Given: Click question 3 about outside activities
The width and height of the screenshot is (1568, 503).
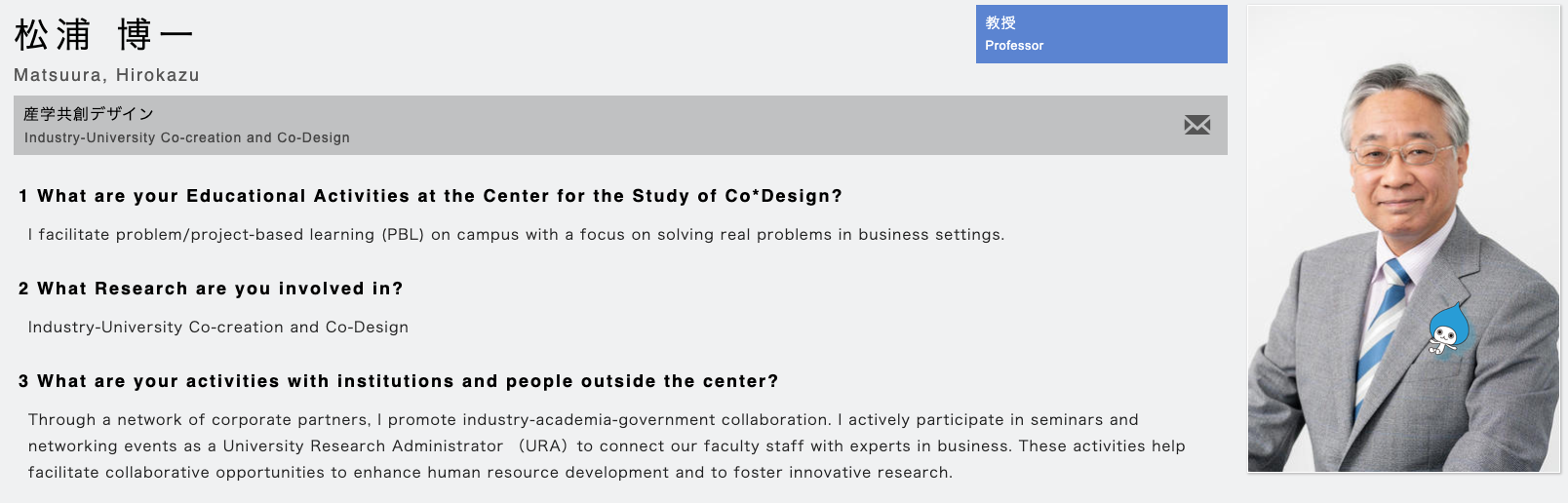Looking at the screenshot, I should (x=398, y=381).
